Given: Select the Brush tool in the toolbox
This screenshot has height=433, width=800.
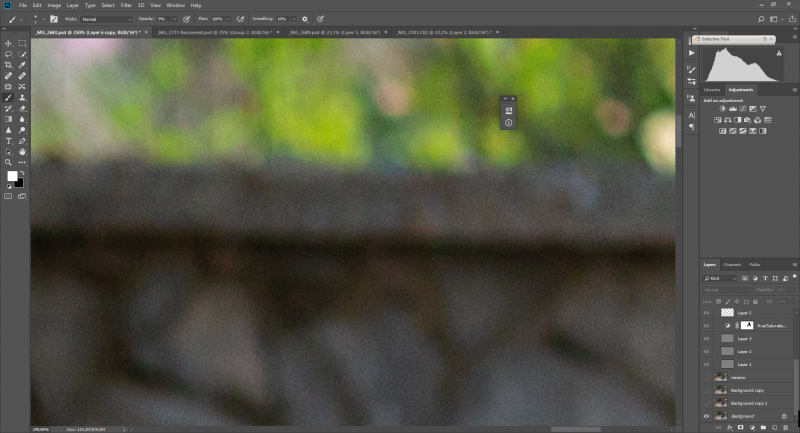Looking at the screenshot, I should tap(8, 97).
